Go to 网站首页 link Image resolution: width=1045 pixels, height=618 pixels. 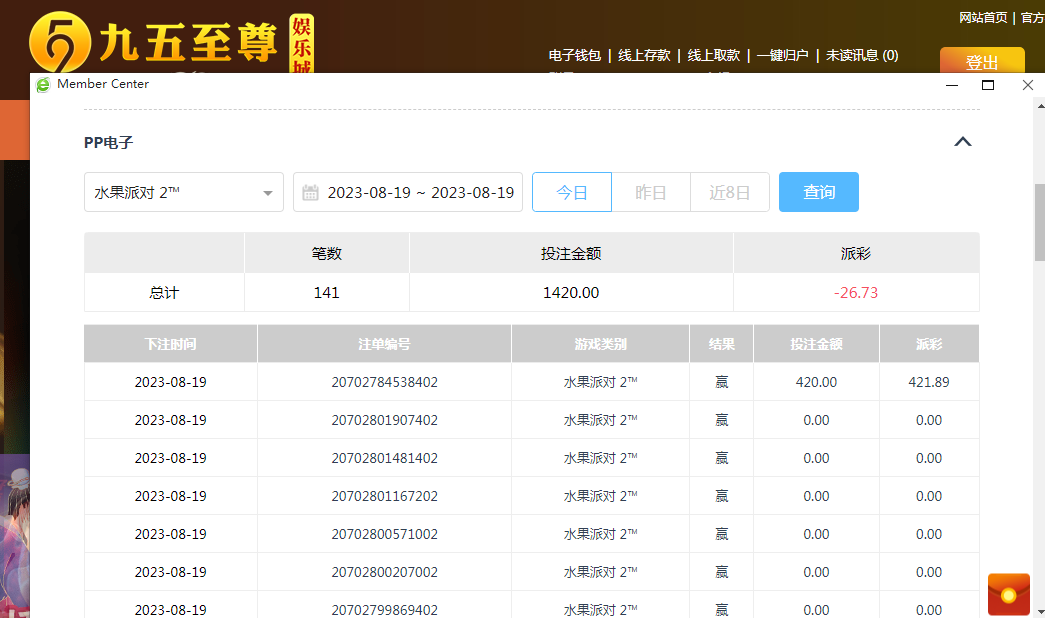(x=983, y=18)
